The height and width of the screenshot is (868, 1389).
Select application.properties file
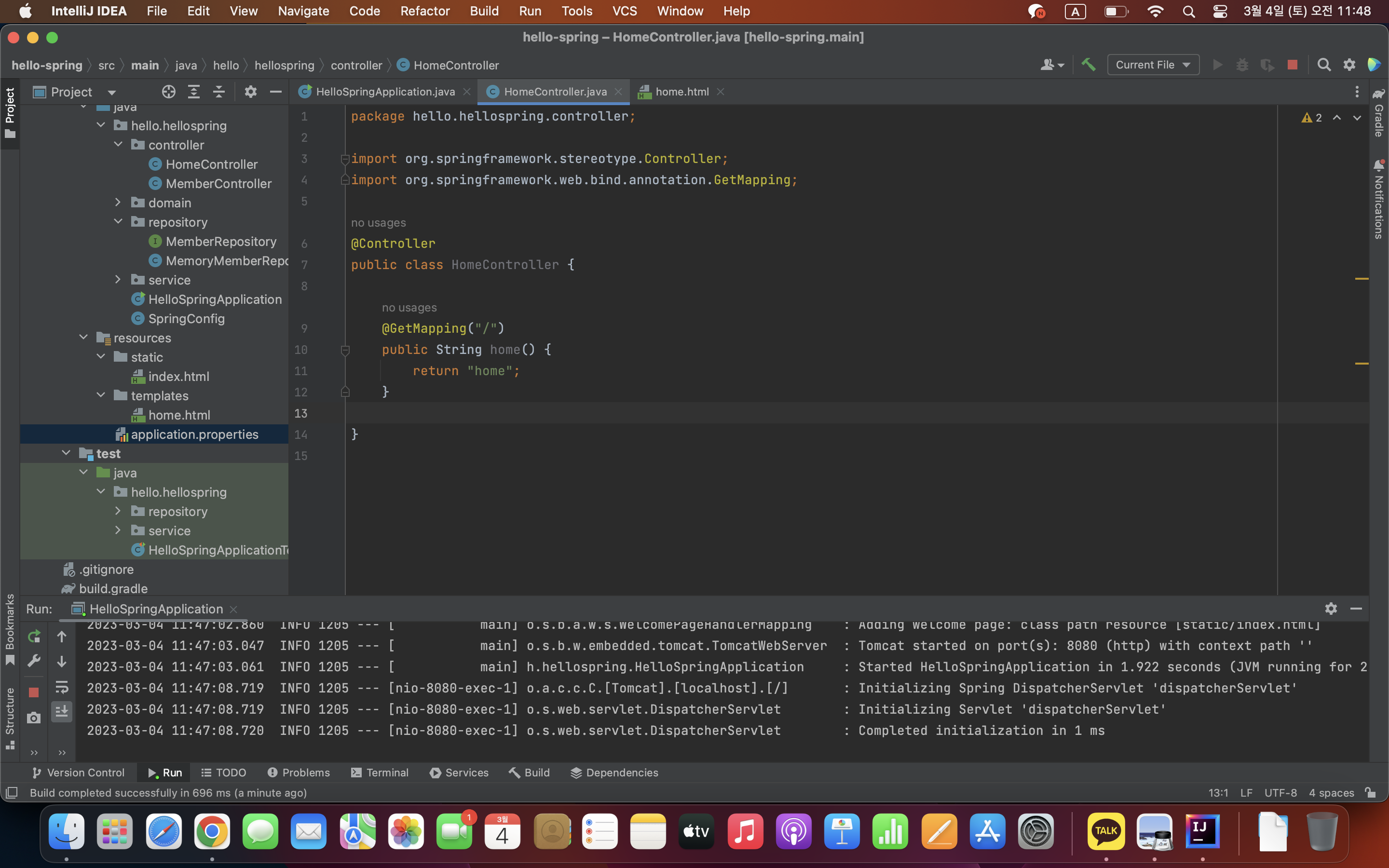[x=194, y=434]
